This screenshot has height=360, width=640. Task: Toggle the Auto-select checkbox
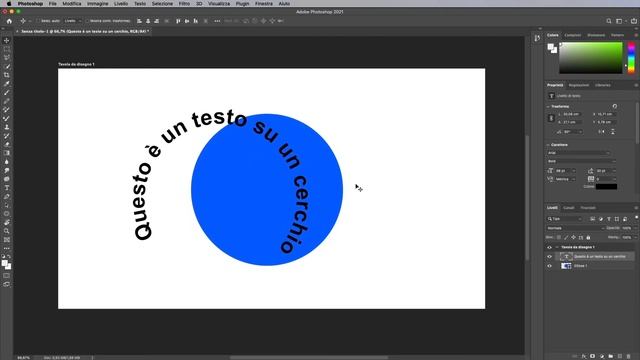pyautogui.click(x=38, y=21)
